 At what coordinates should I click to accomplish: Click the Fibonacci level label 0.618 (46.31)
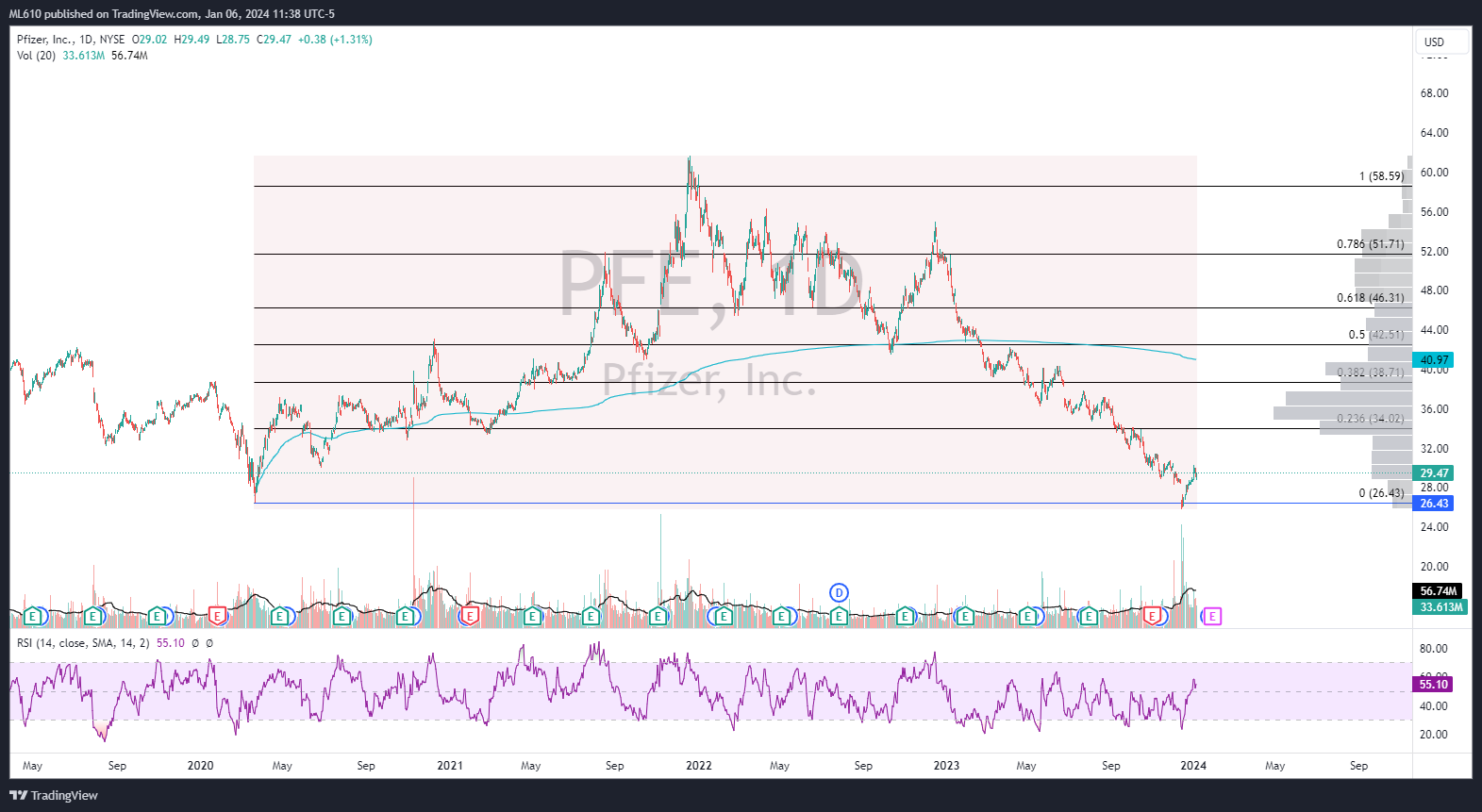pyautogui.click(x=1370, y=298)
